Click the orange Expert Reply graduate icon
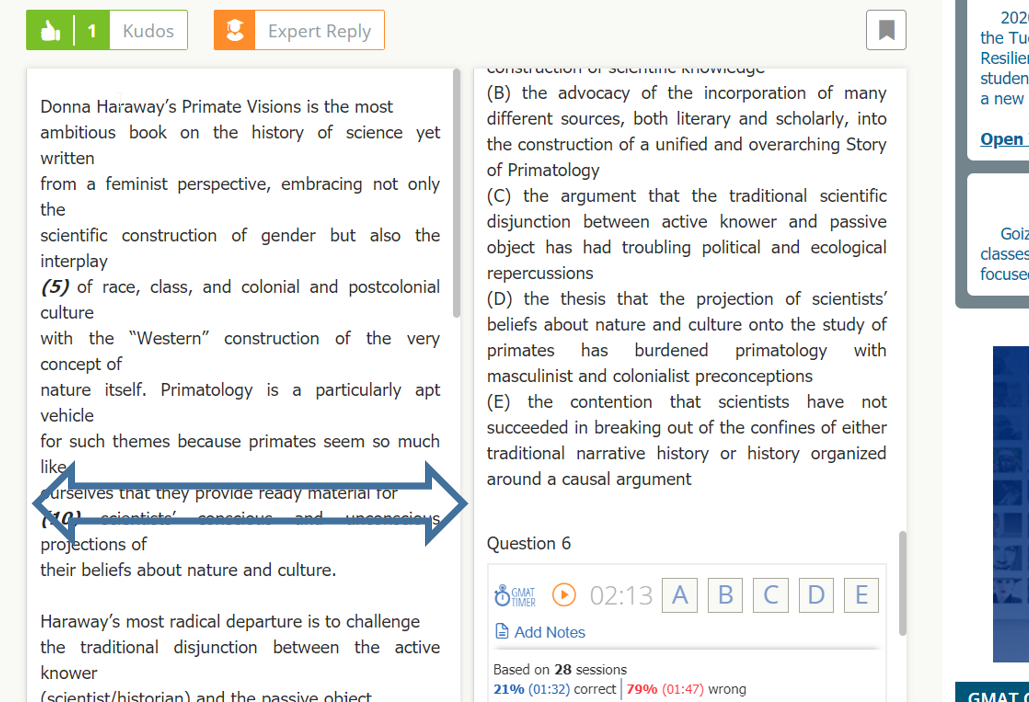1029x702 pixels. pyautogui.click(x=235, y=31)
